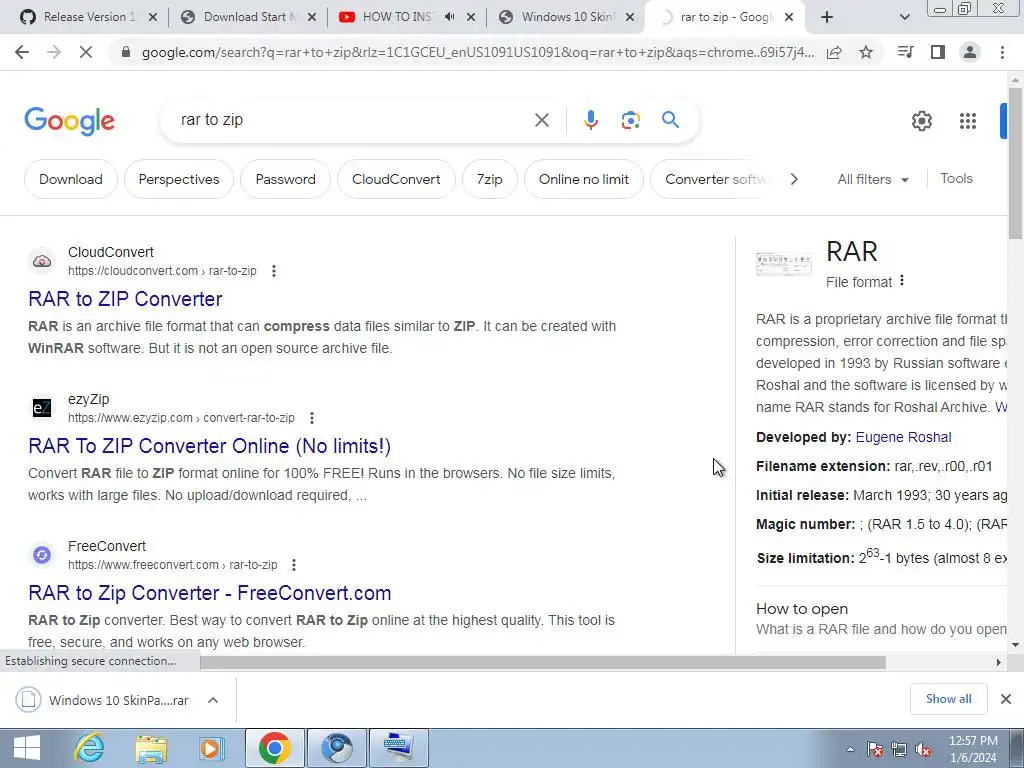Open the on-screen keyboard taskbar icon
This screenshot has height=768, width=1024.
click(399, 748)
